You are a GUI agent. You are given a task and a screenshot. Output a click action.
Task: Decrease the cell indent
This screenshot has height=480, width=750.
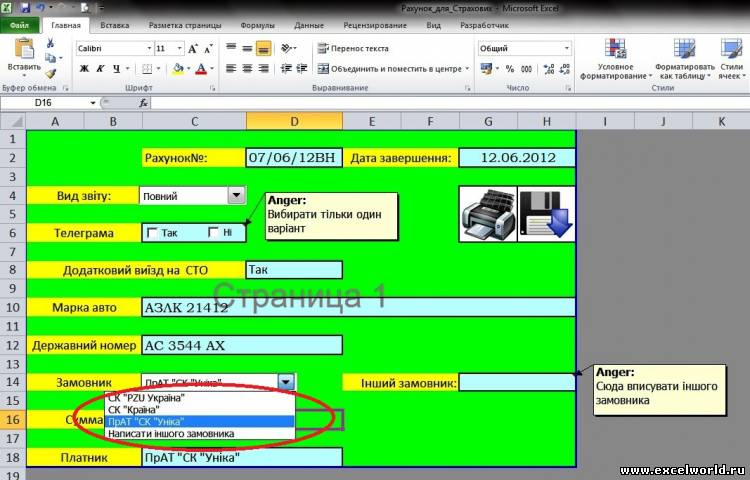(286, 69)
